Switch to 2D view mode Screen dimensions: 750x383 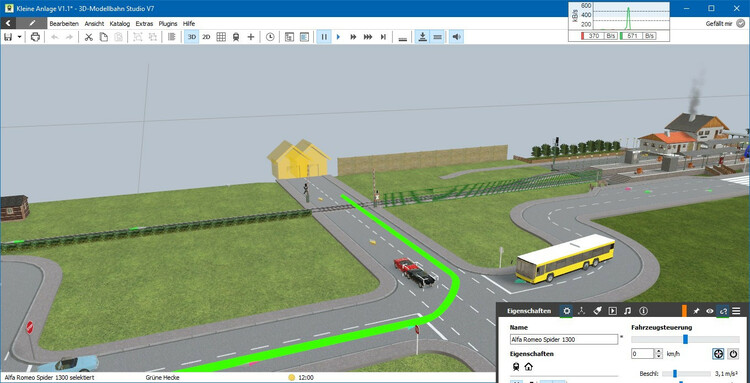pos(206,37)
